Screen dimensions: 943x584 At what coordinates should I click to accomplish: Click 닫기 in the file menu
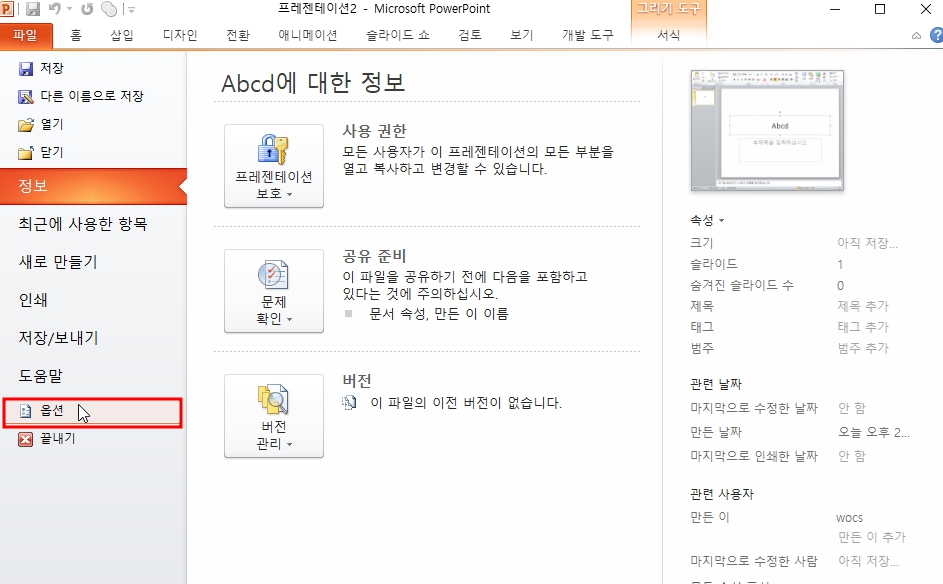pyautogui.click(x=41, y=153)
